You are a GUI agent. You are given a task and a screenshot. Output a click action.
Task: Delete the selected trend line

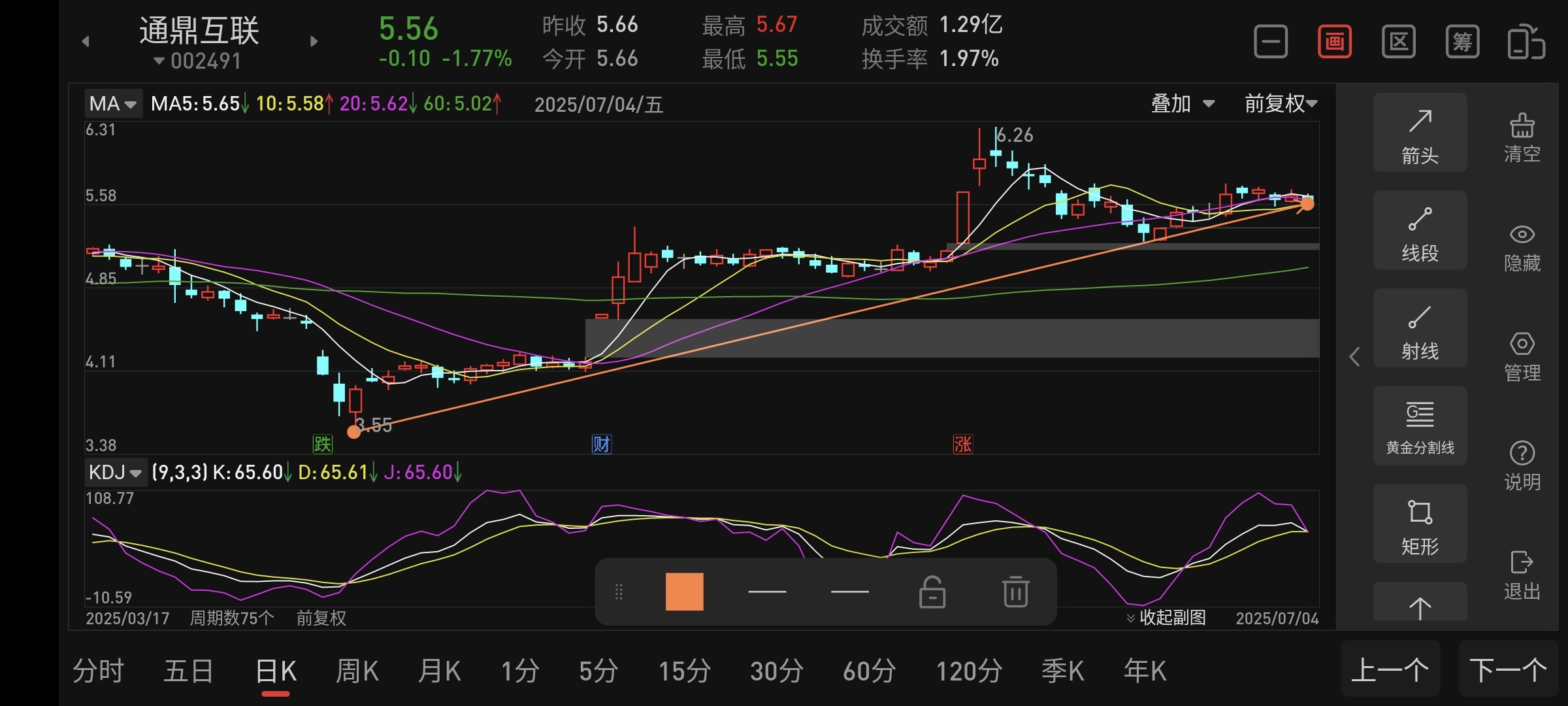coord(1015,592)
